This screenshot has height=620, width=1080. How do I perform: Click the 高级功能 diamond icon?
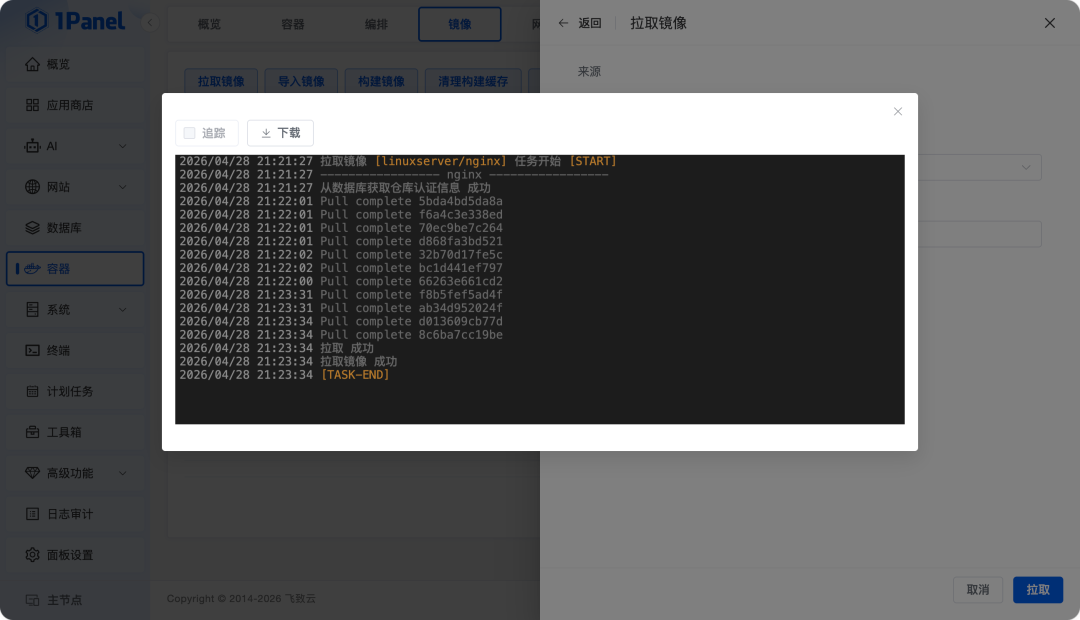[32, 473]
